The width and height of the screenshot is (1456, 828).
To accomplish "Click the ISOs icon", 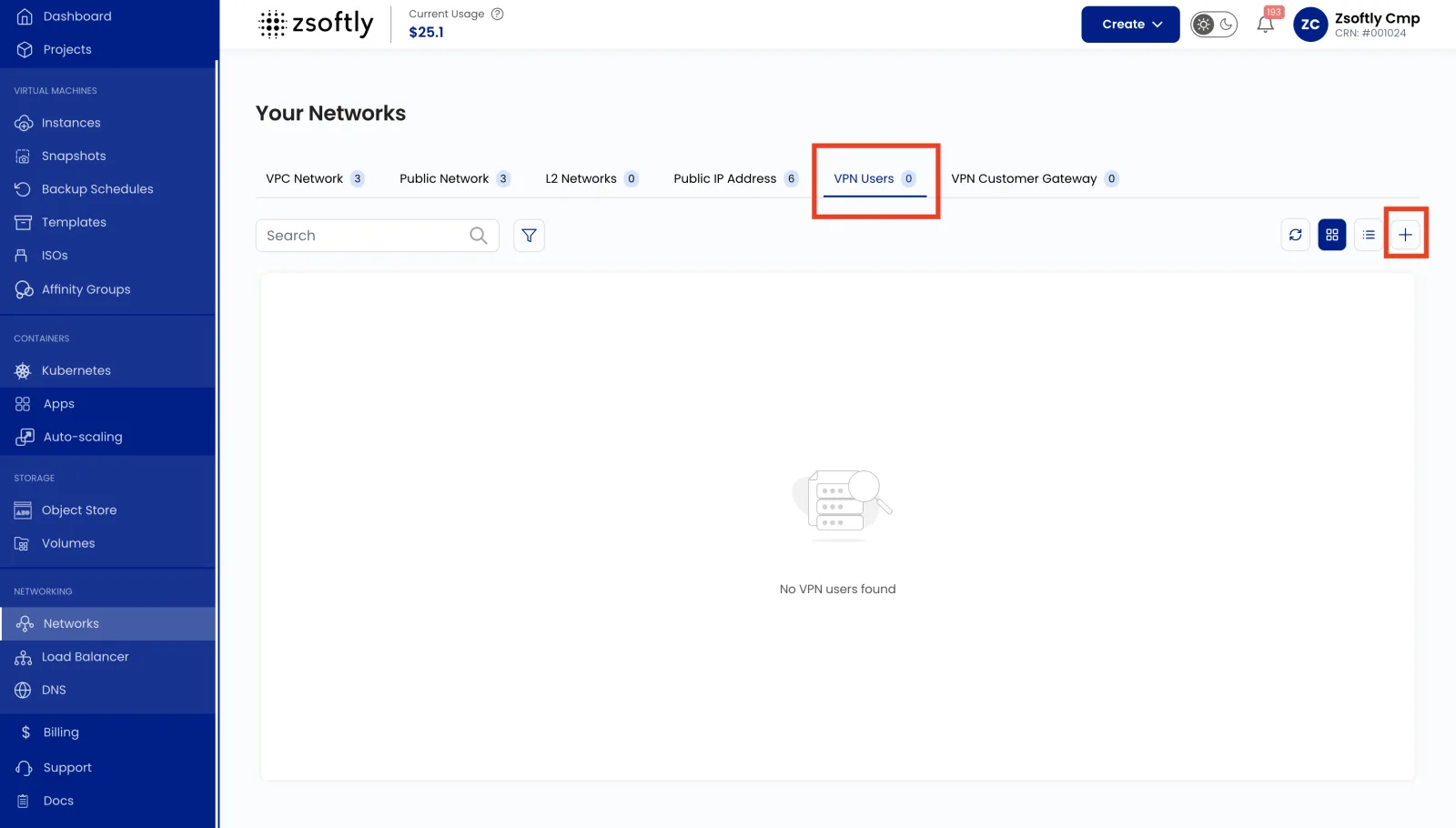I will pyautogui.click(x=22, y=256).
